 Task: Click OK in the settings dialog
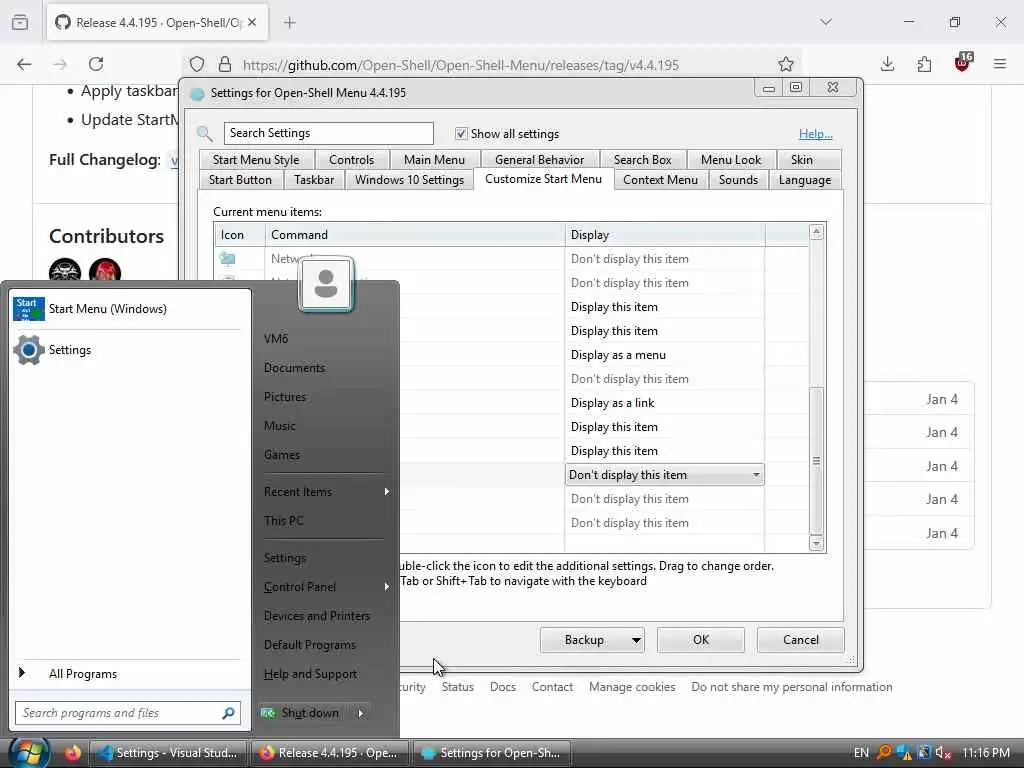701,640
